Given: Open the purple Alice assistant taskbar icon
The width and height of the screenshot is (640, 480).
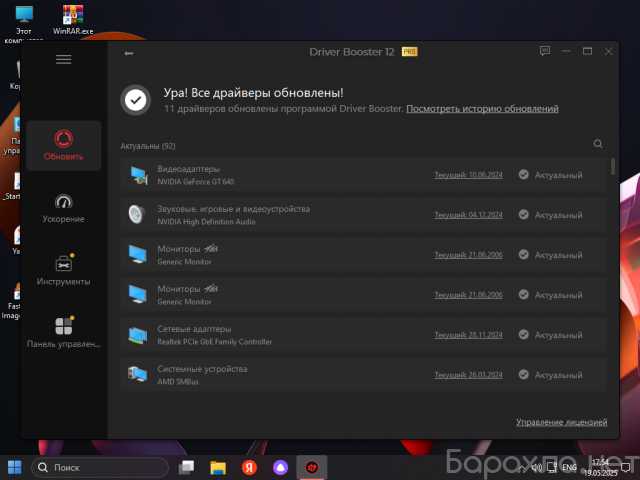Looking at the screenshot, I should pyautogui.click(x=280, y=467).
